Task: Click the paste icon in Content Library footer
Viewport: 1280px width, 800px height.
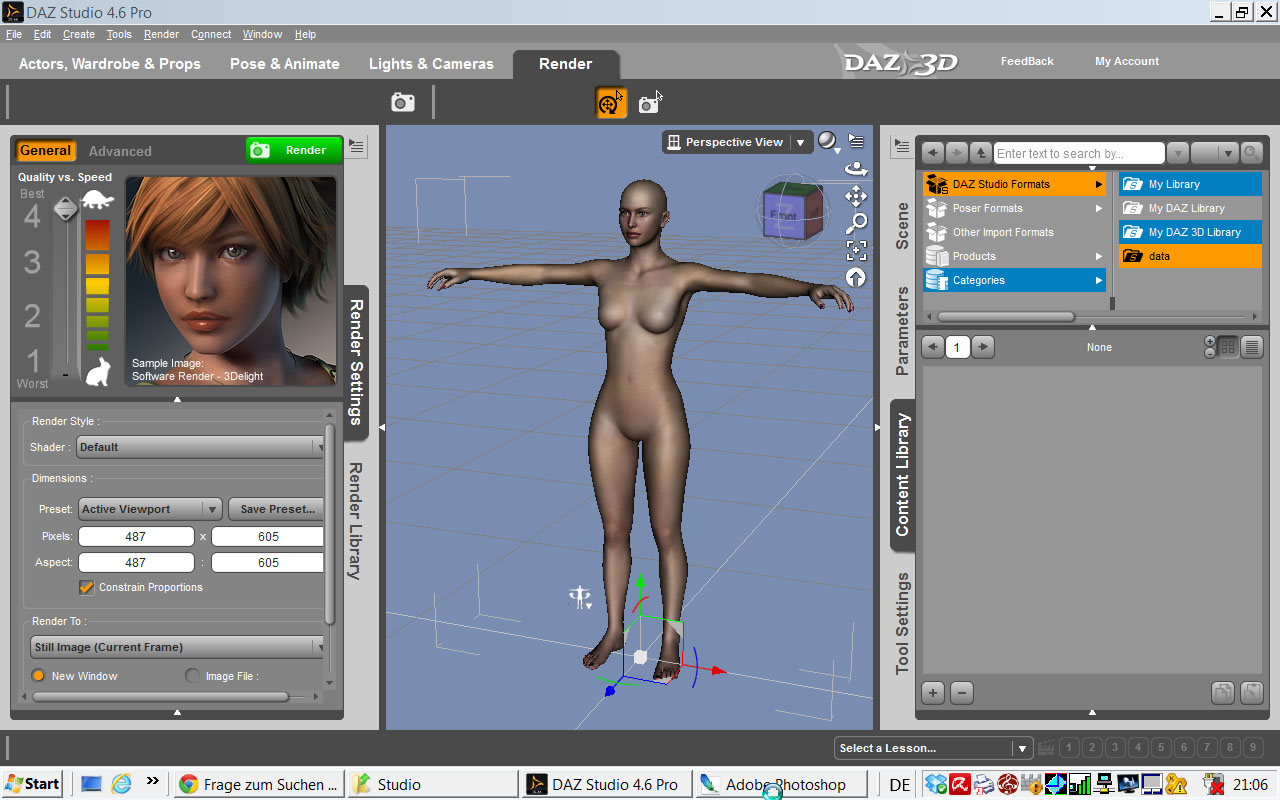Action: coord(1250,692)
